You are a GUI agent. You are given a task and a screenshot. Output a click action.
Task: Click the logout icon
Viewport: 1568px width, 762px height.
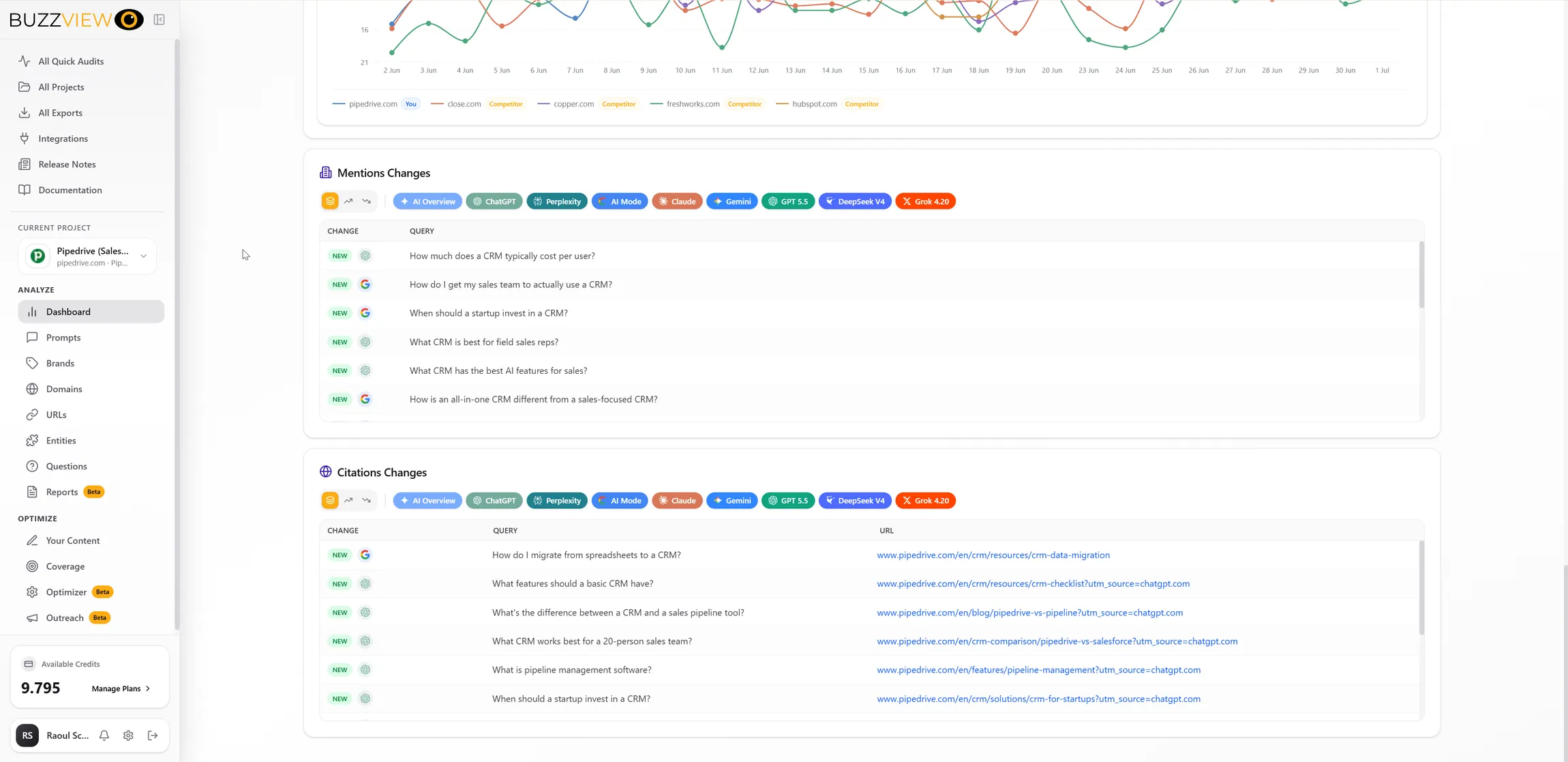tap(153, 735)
